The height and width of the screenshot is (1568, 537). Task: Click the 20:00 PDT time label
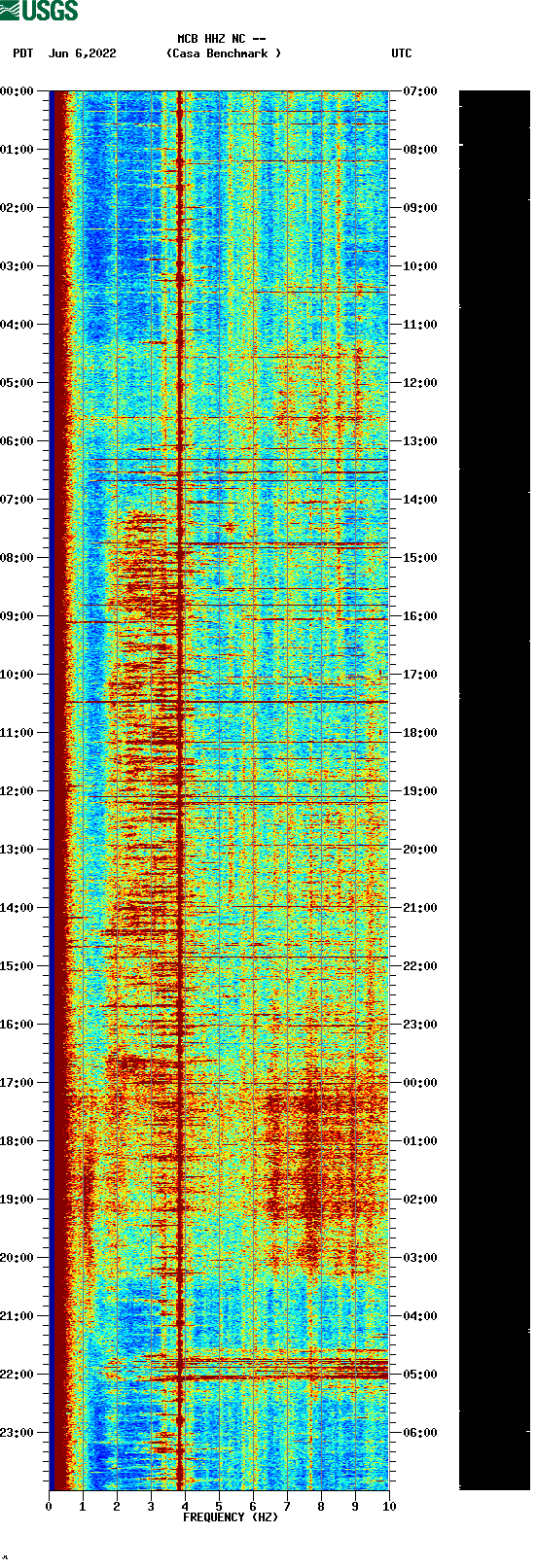pos(18,1258)
